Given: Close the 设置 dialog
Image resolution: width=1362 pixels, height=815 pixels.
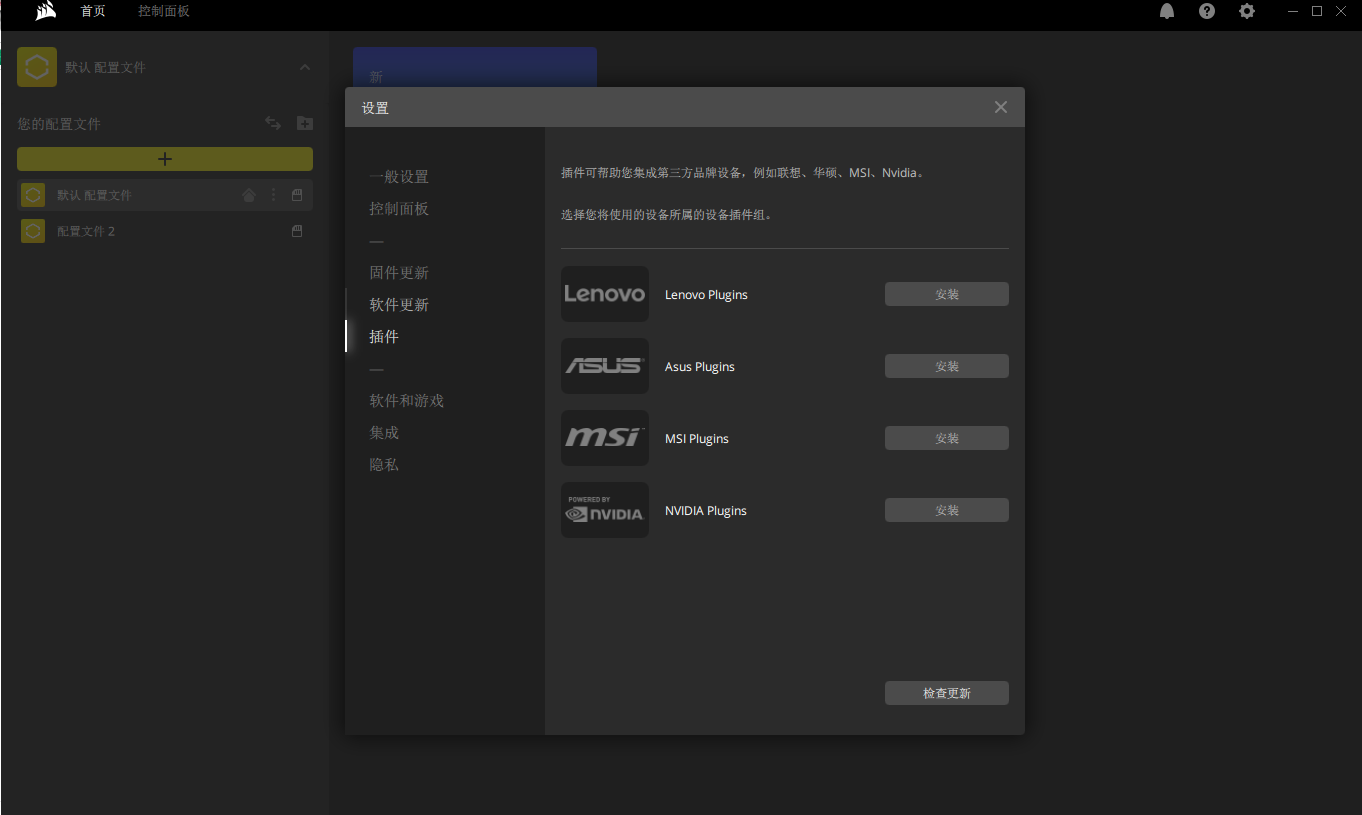Looking at the screenshot, I should (1001, 107).
